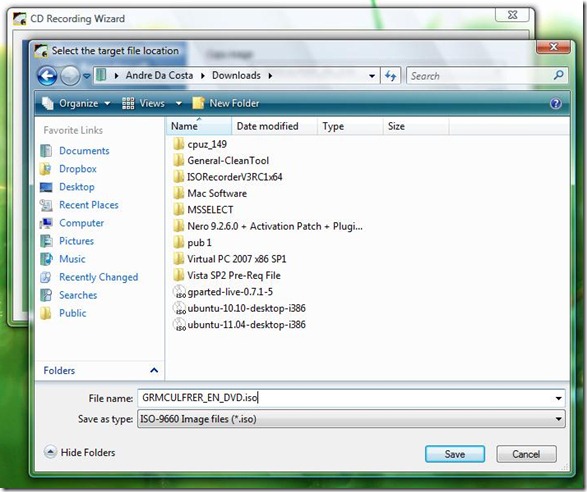The height and width of the screenshot is (492, 587).
Task: Select Andre Da Costa in breadcrumb
Action: click(x=159, y=76)
